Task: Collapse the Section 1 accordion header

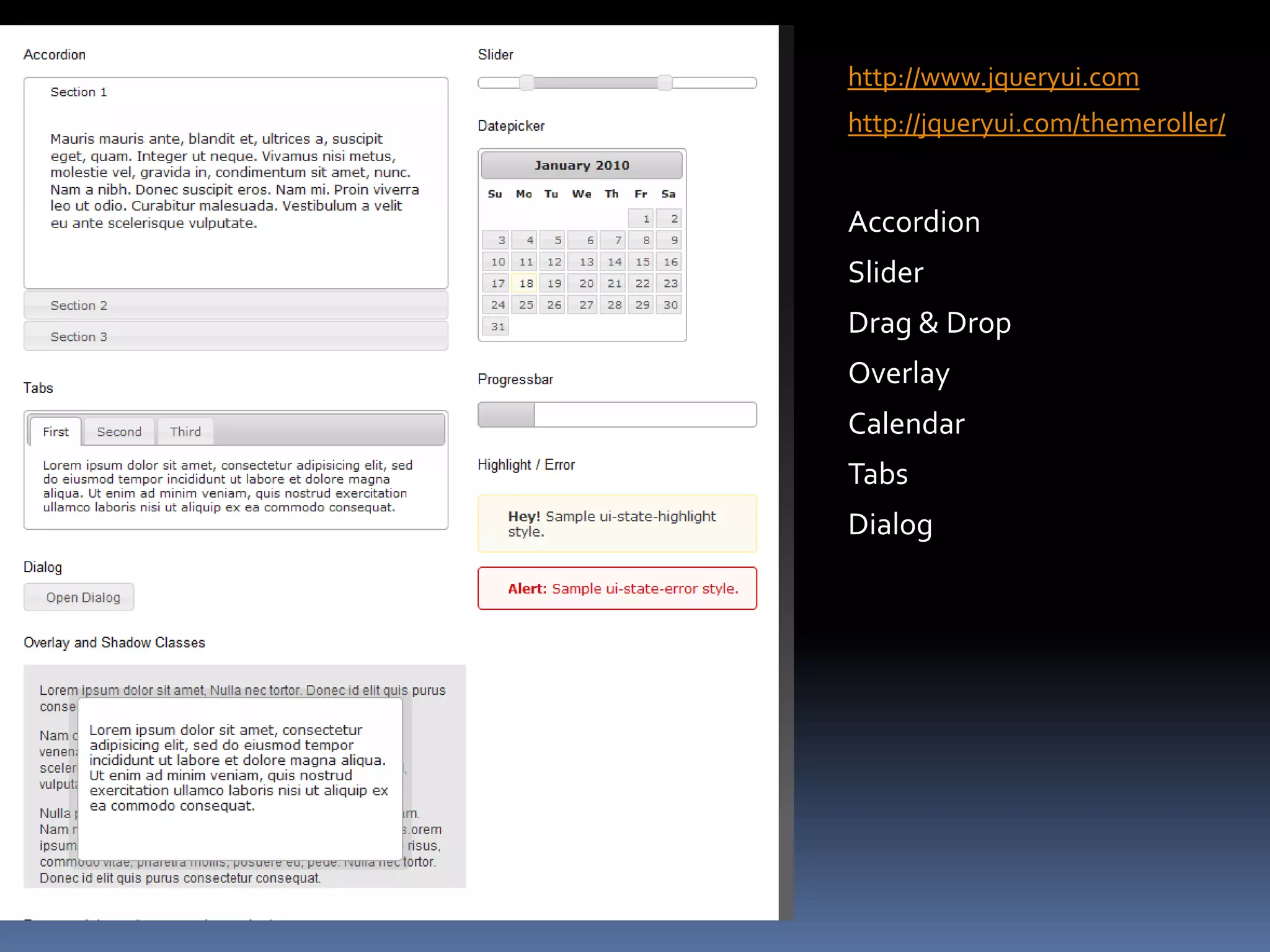Action: pos(236,92)
